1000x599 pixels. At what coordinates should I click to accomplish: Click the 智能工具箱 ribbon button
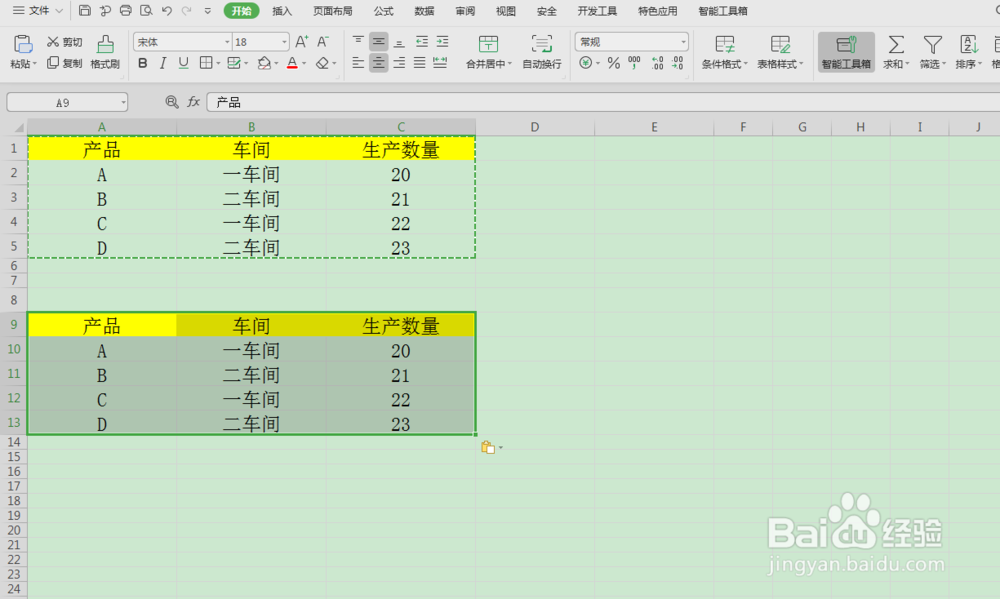(846, 52)
